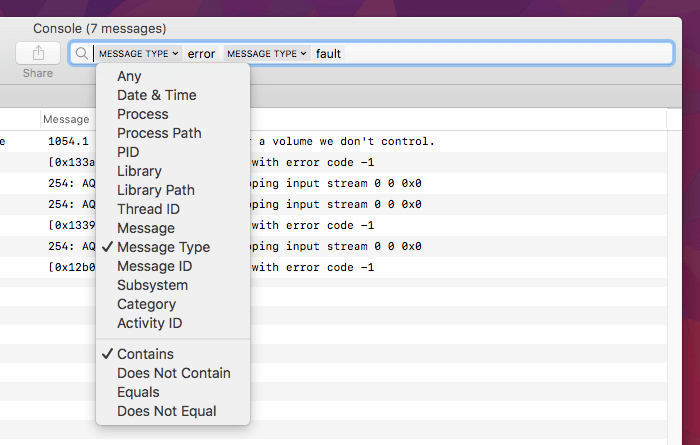The image size is (700, 445).
Task: Choose Message ID filter option
Action: [x=173, y=266]
